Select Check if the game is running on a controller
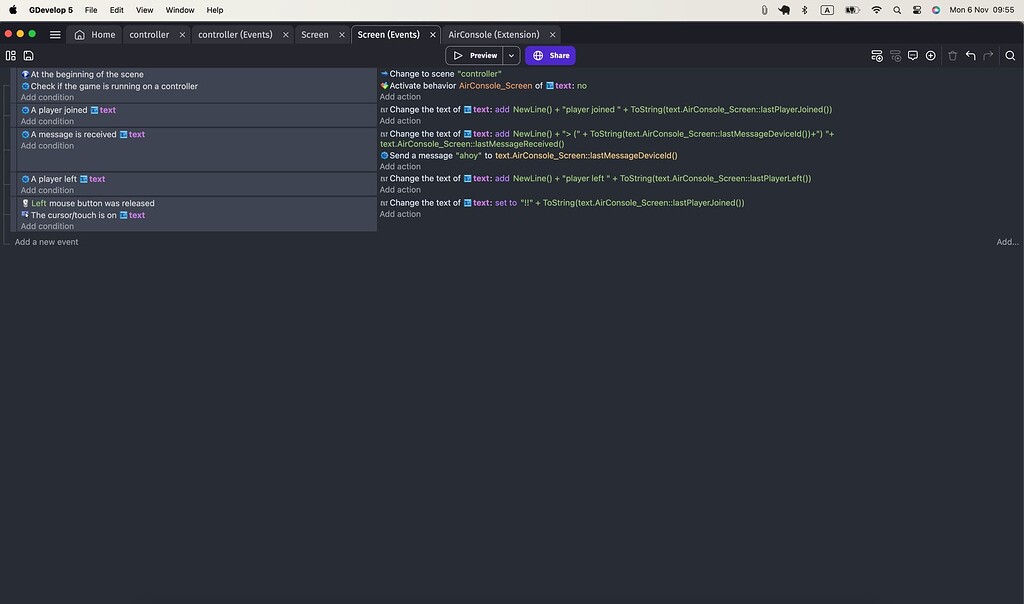This screenshot has height=604, width=1024. point(109,86)
